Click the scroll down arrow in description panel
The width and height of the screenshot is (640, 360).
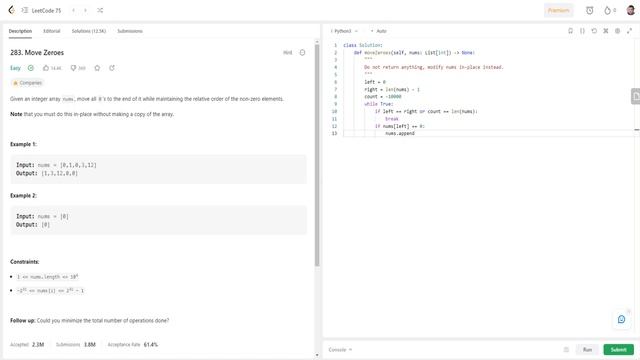[317, 356]
